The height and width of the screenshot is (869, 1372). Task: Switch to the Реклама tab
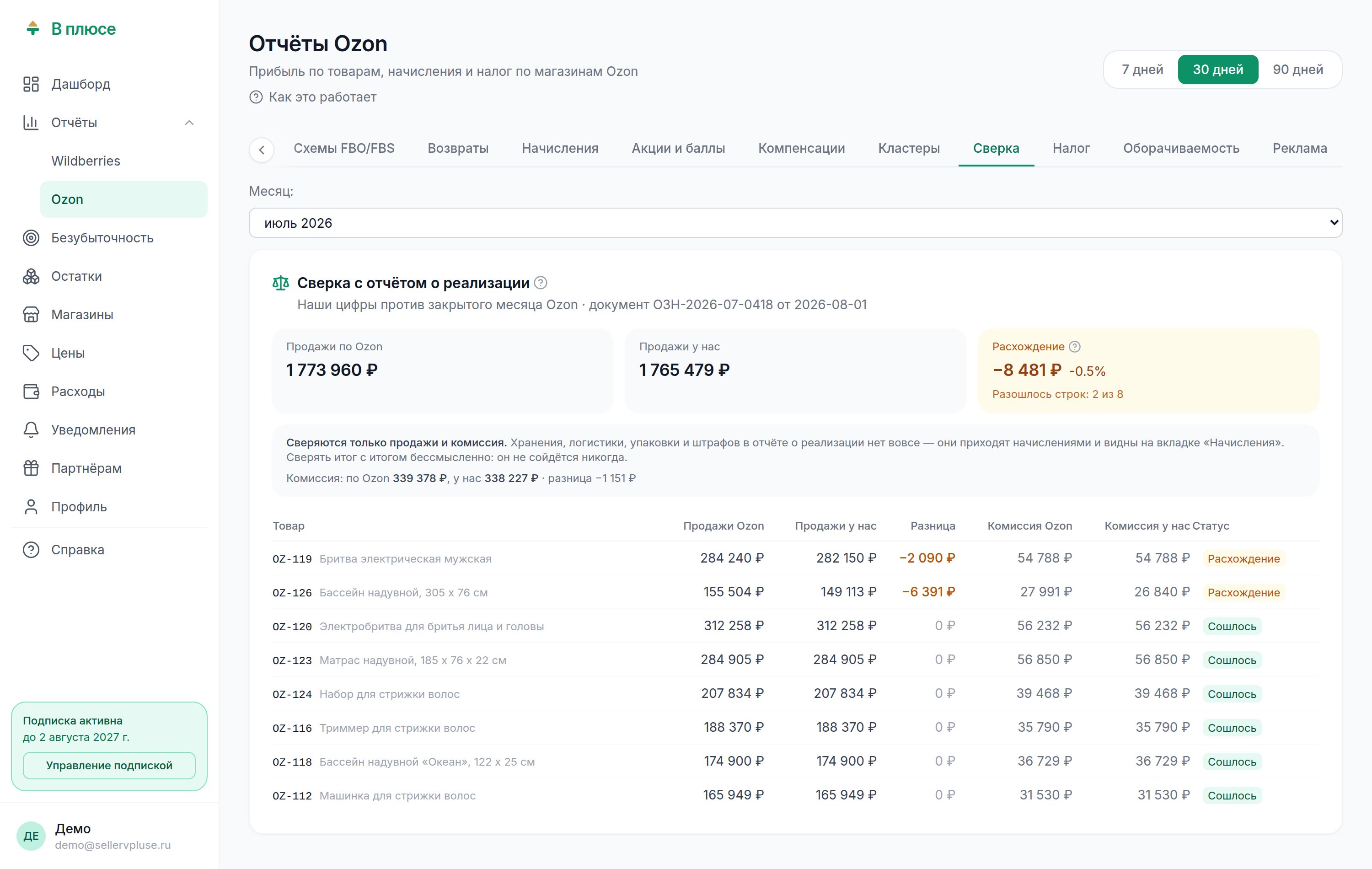click(x=1300, y=148)
